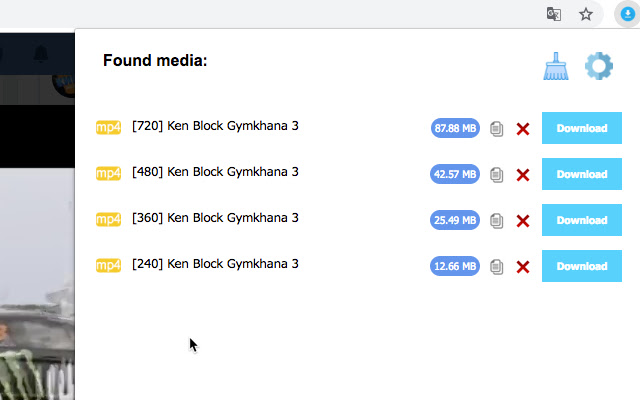Viewport: 640px width, 400px height.
Task: Remove the 480 video entry
Action: 523,175
